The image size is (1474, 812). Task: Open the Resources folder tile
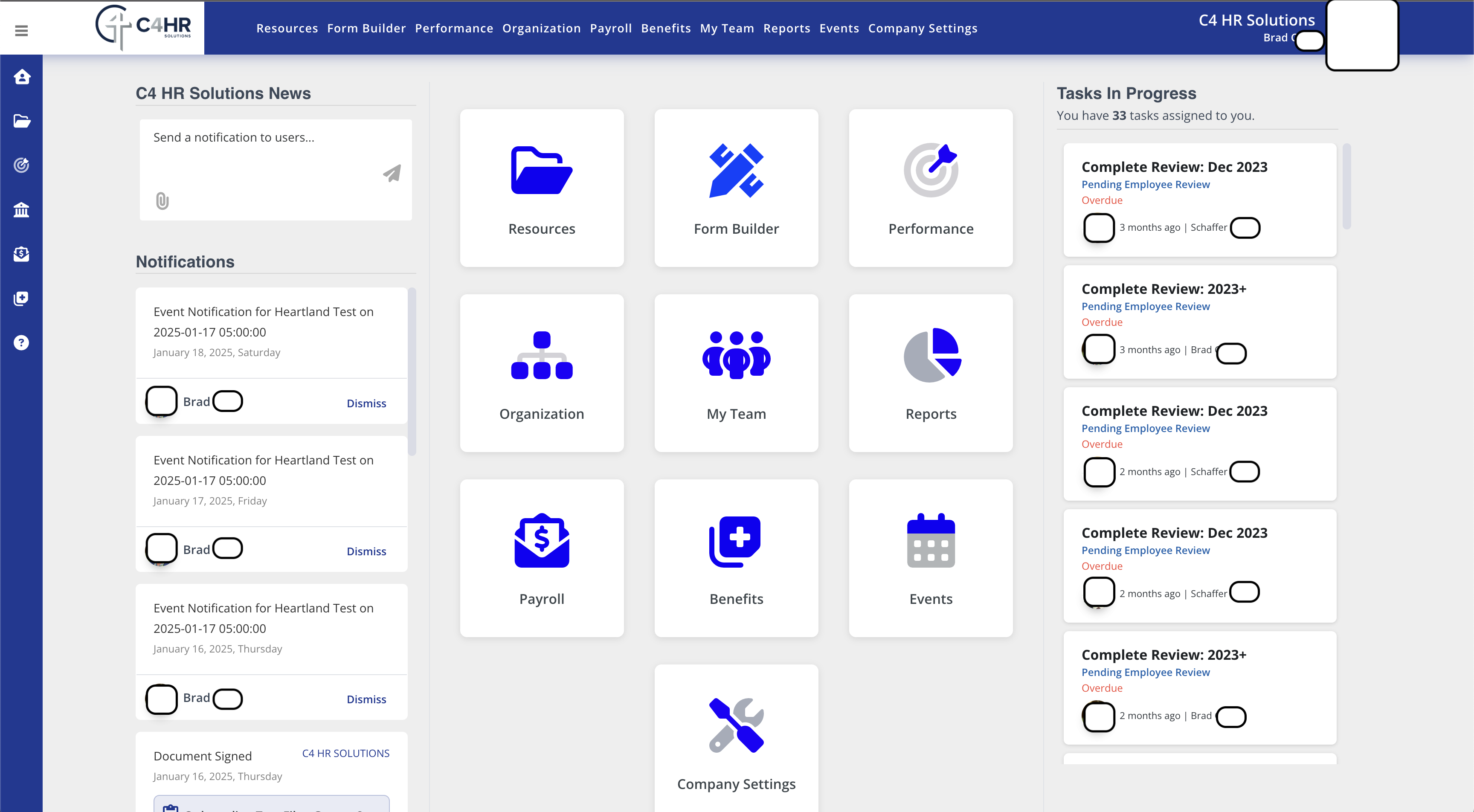pyautogui.click(x=541, y=188)
